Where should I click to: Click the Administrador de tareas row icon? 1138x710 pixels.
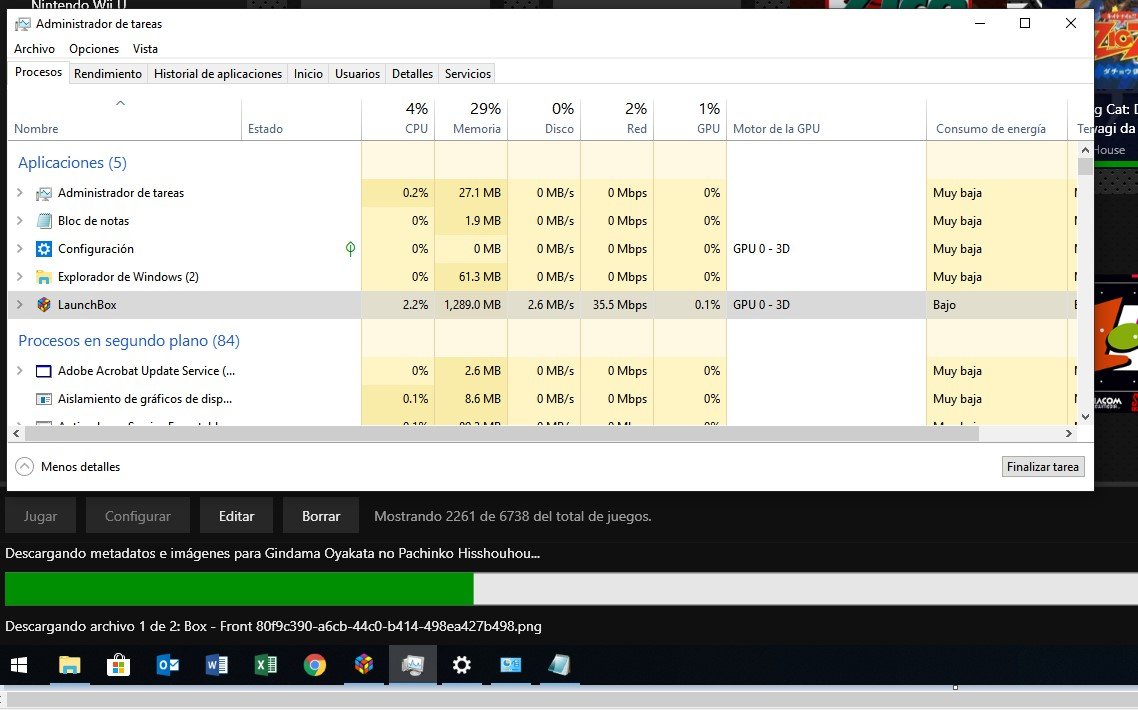click(x=44, y=193)
